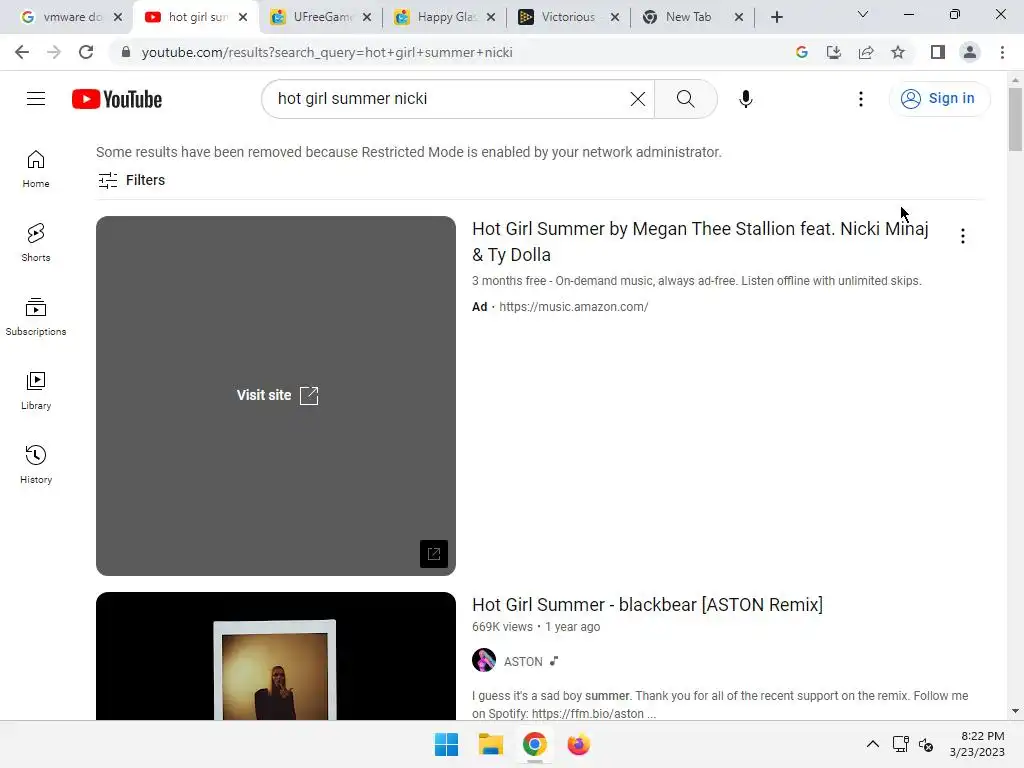Open the three-dot menu for the Amazon ad
Image resolution: width=1024 pixels, height=768 pixels.
[963, 236]
